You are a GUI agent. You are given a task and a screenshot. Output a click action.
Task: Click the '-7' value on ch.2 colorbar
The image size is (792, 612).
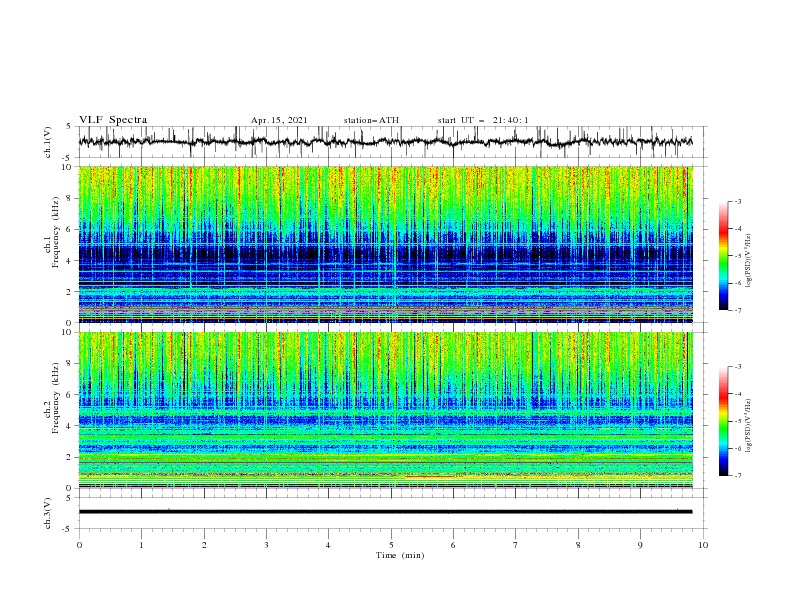738,476
